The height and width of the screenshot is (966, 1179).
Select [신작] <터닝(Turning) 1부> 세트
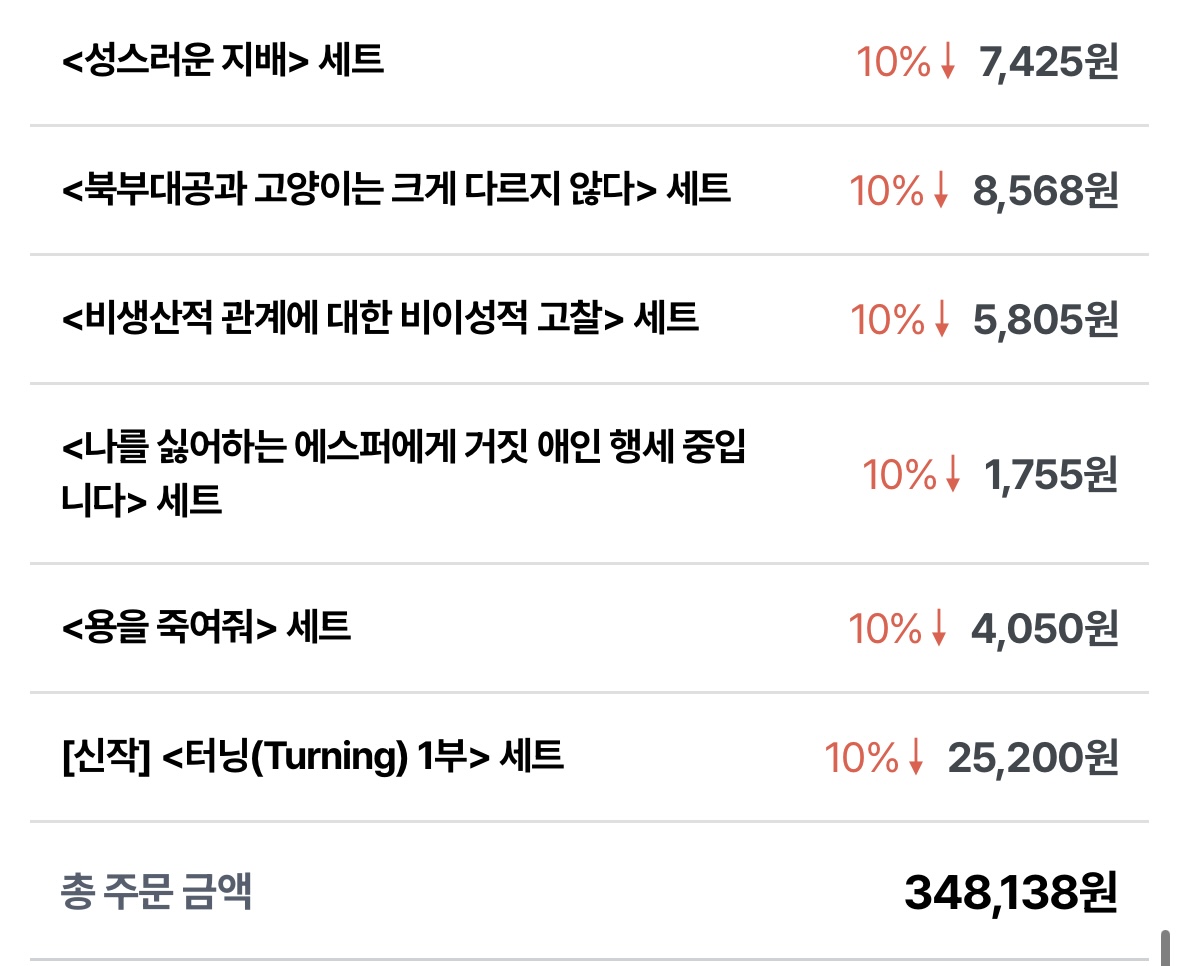pyautogui.click(x=312, y=756)
